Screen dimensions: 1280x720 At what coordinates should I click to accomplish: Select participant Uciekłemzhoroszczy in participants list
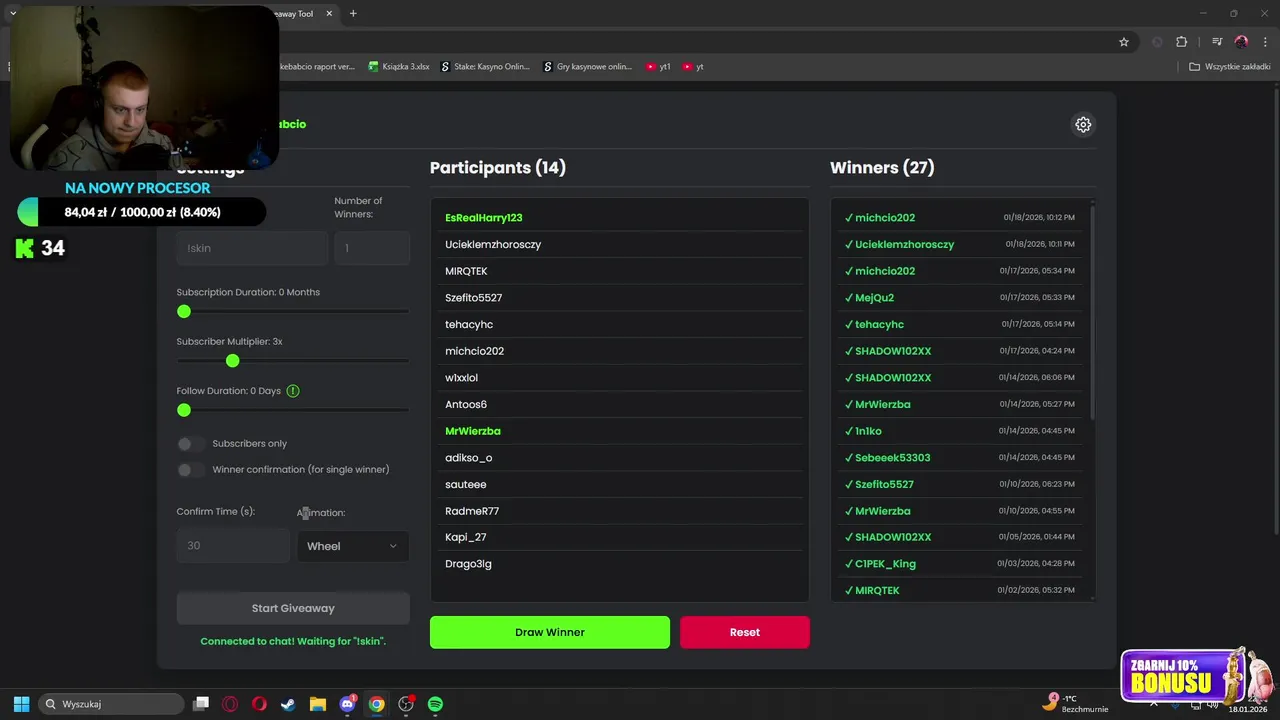(x=619, y=244)
